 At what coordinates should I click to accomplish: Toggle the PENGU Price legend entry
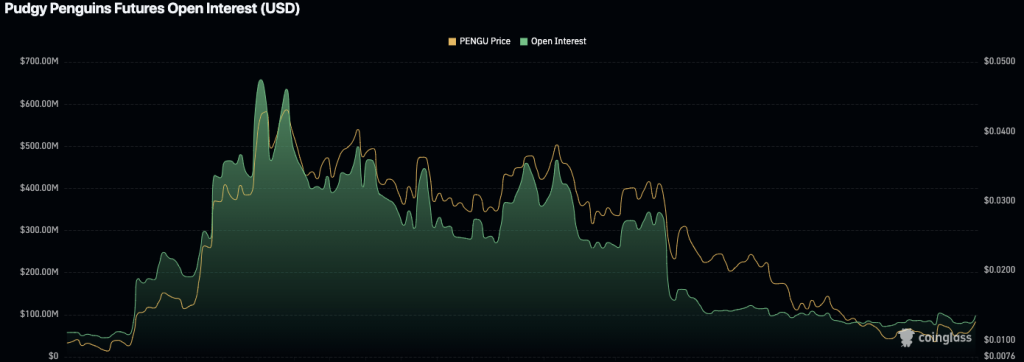[479, 41]
